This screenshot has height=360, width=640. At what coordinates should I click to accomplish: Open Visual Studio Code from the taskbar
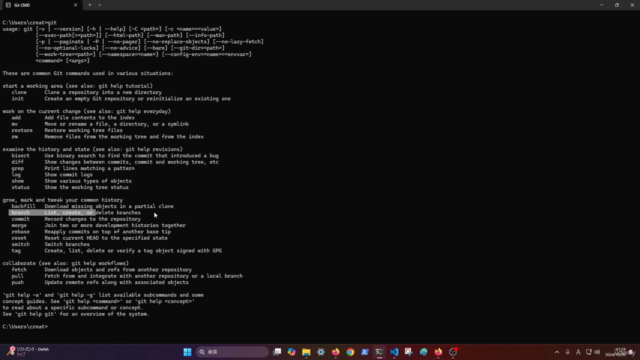(x=394, y=352)
